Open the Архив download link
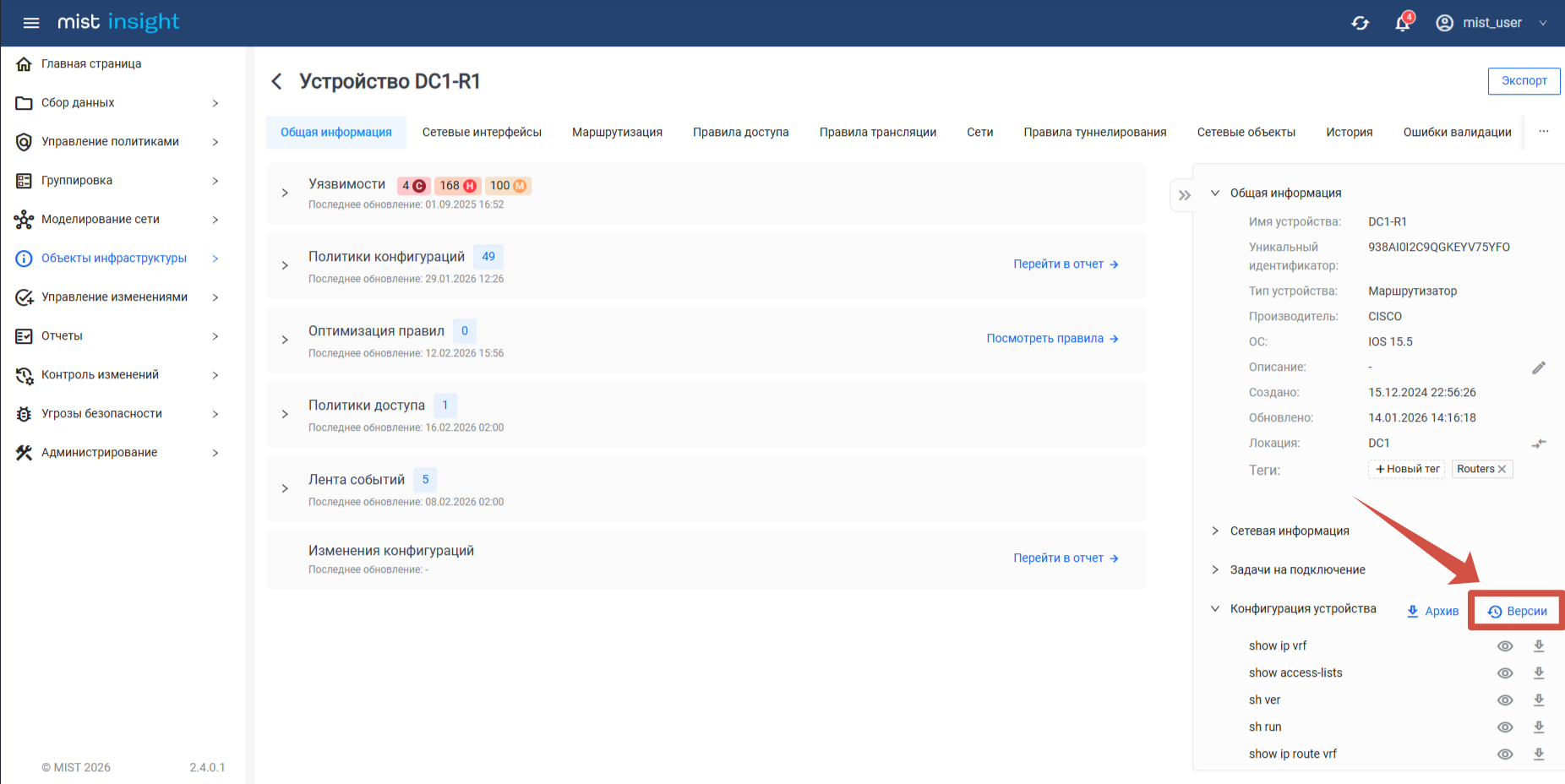This screenshot has width=1565, height=784. coord(1433,612)
